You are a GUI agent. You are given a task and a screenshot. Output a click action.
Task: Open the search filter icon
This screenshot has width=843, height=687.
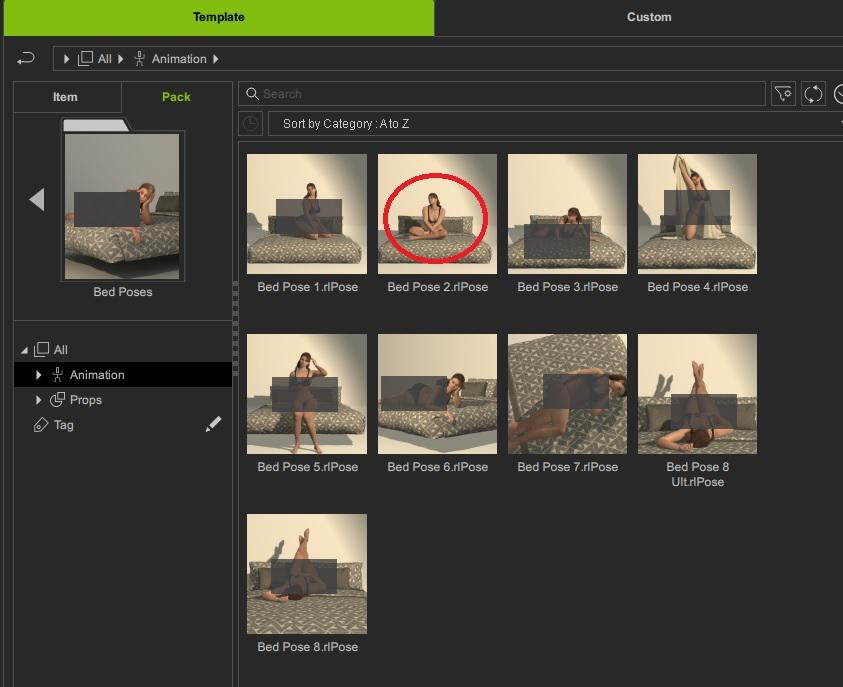click(783, 94)
